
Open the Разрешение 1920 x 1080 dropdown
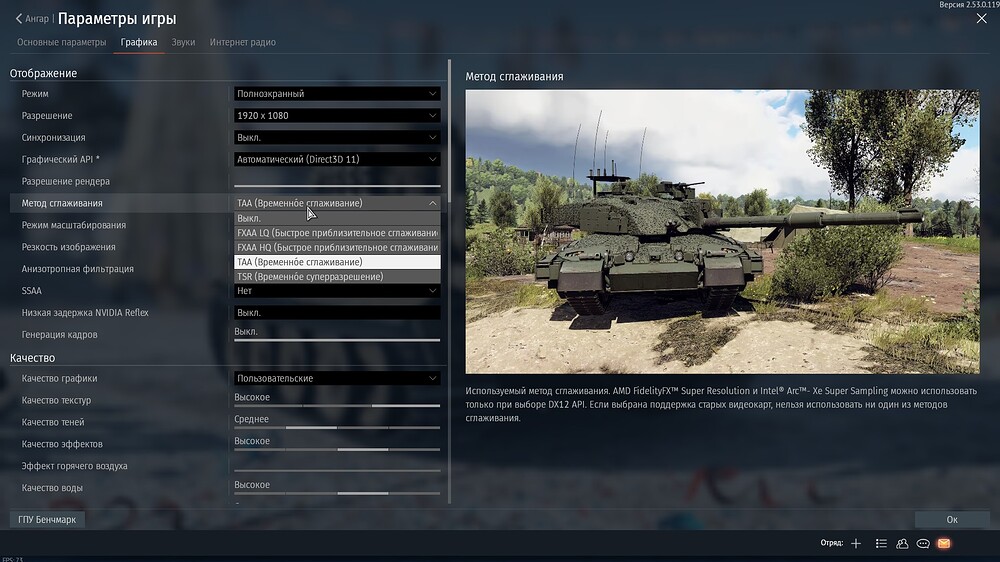click(x=336, y=116)
